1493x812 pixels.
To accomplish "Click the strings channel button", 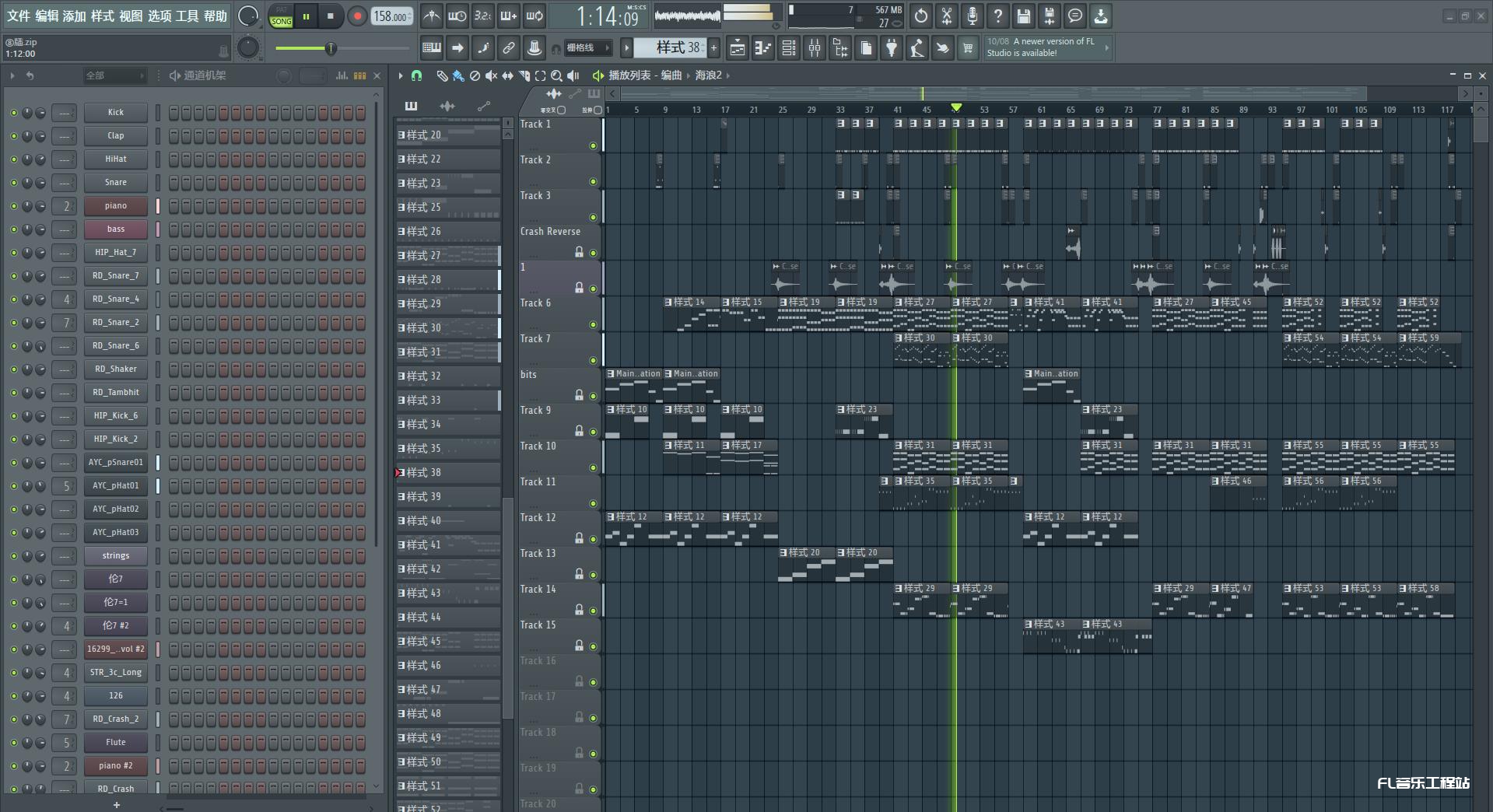I will [x=115, y=556].
